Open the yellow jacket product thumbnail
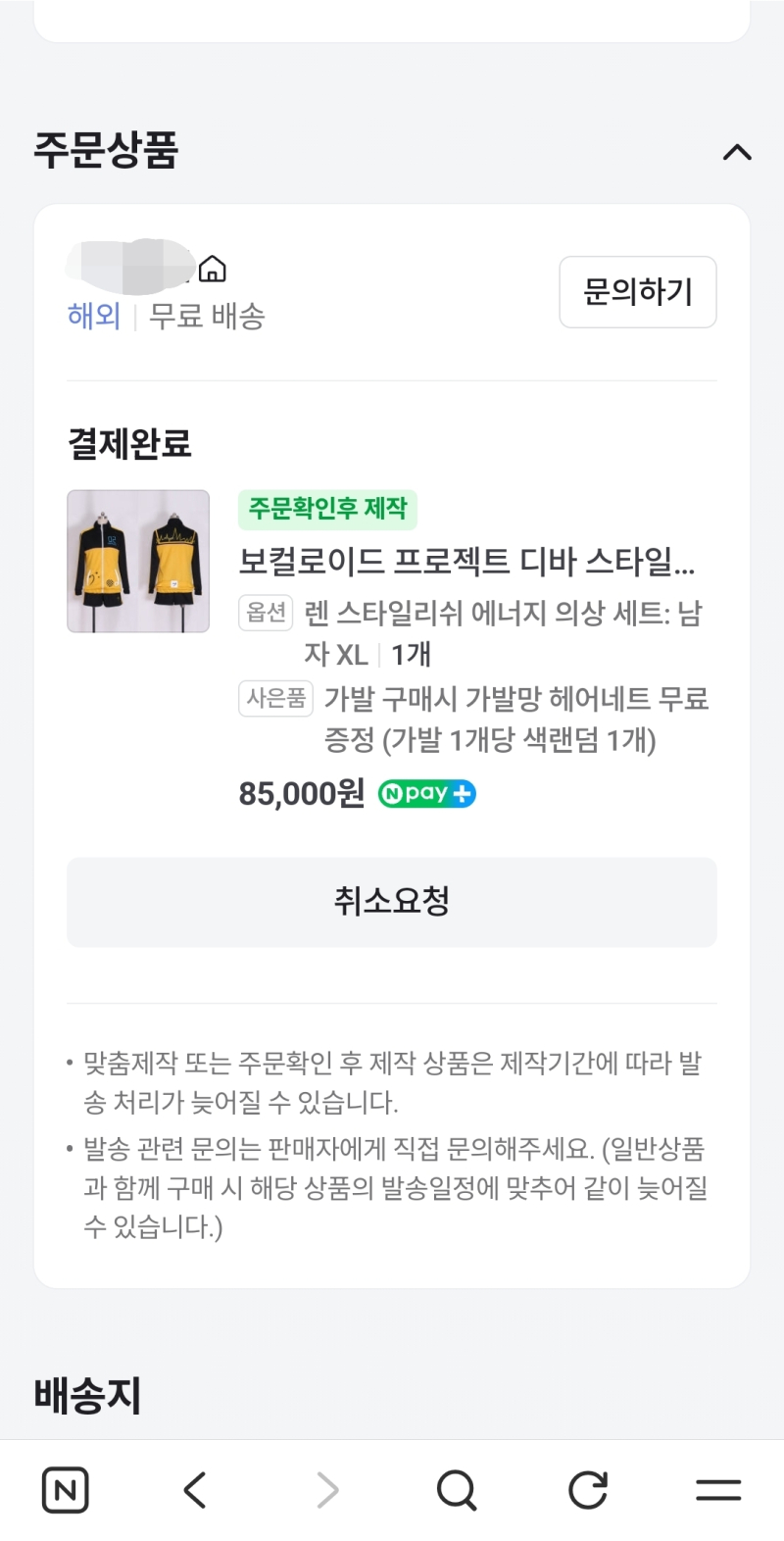Screen dimensions: 784x1541 (x=138, y=561)
